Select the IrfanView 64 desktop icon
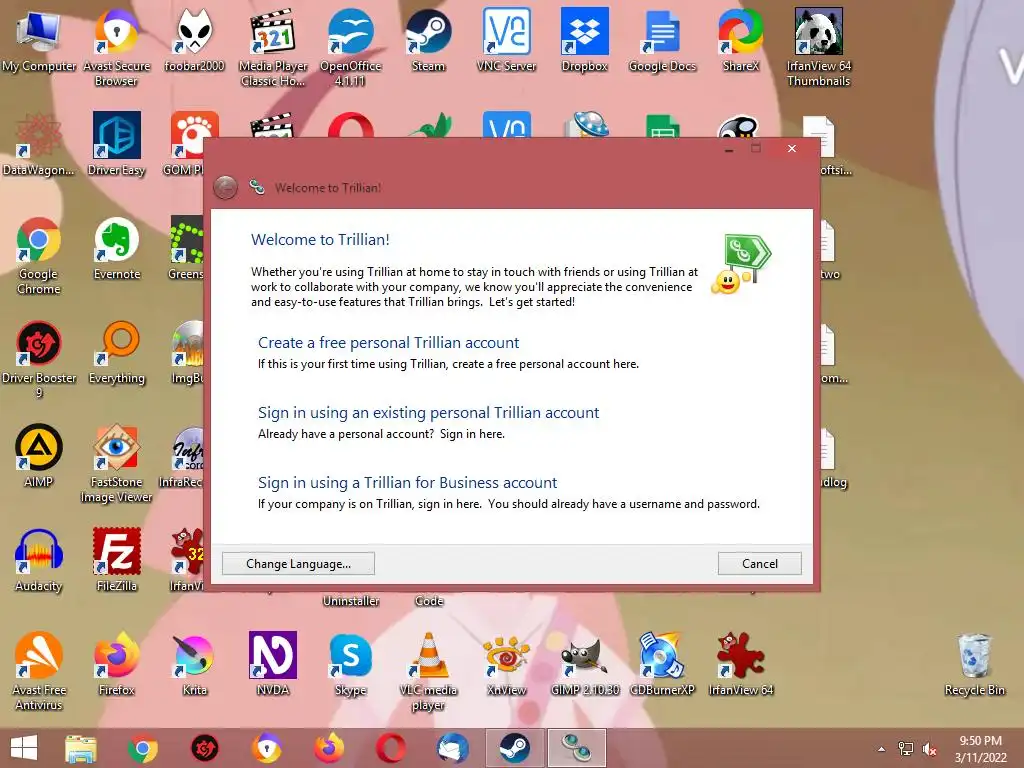 (x=741, y=664)
